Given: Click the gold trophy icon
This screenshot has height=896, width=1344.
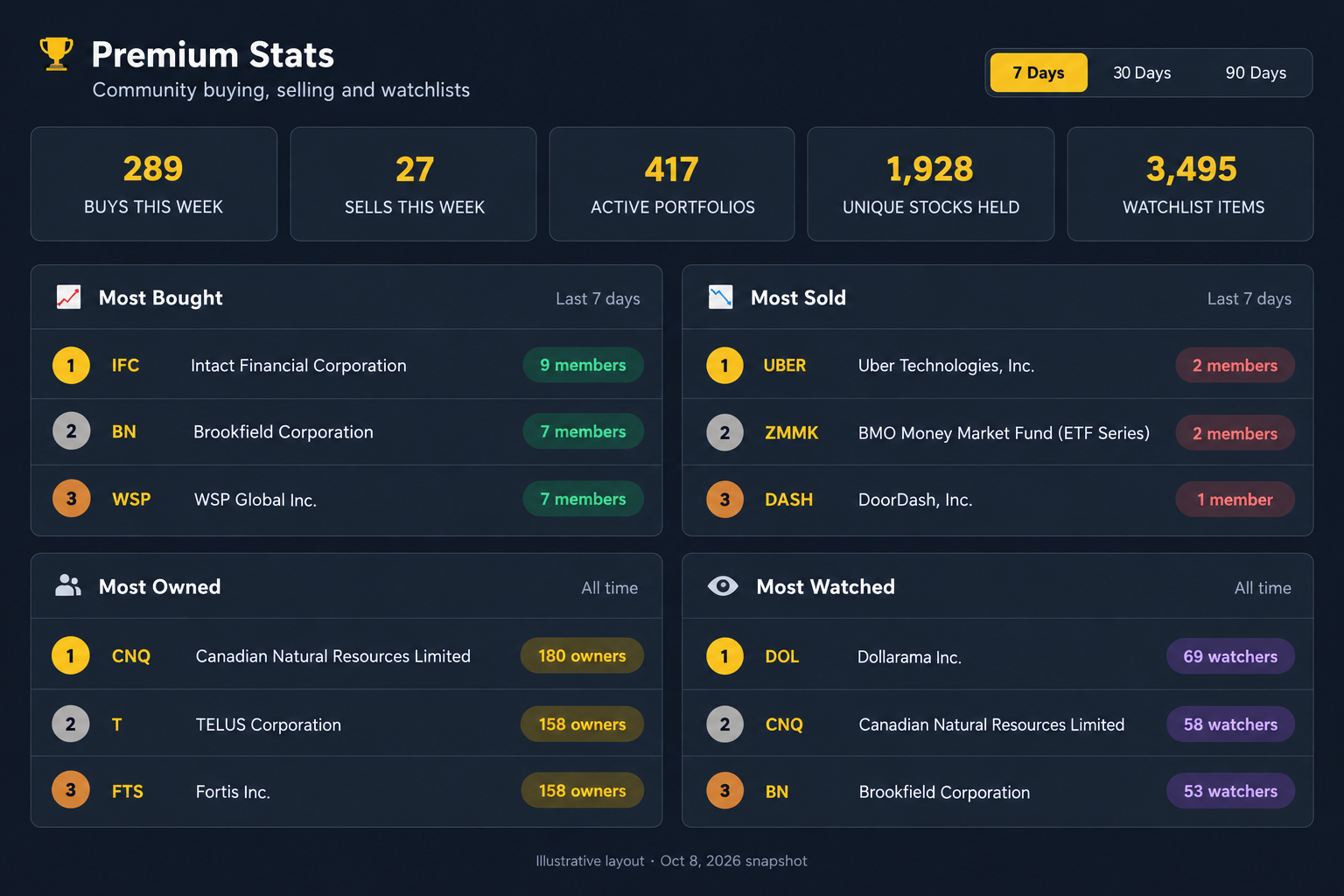Looking at the screenshot, I should 56,53.
